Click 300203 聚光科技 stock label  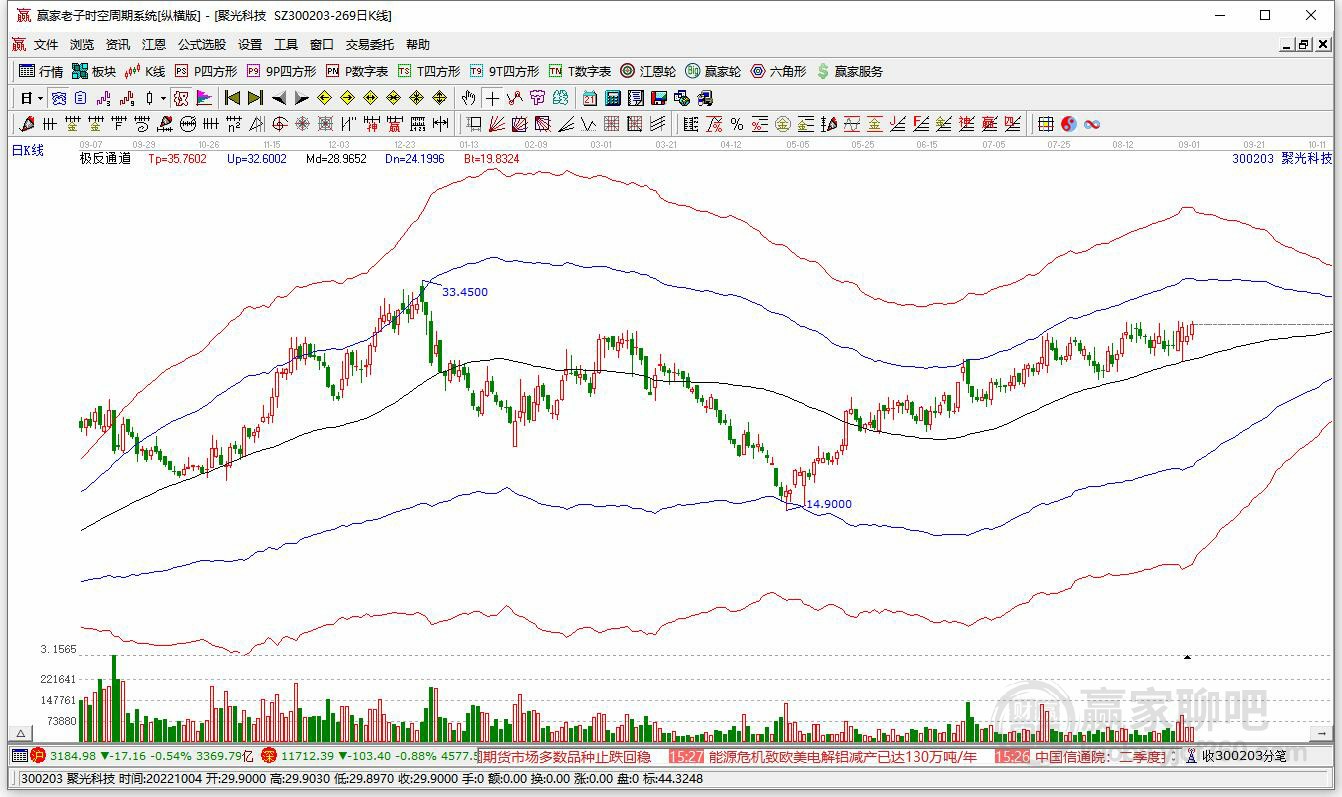click(1282, 158)
